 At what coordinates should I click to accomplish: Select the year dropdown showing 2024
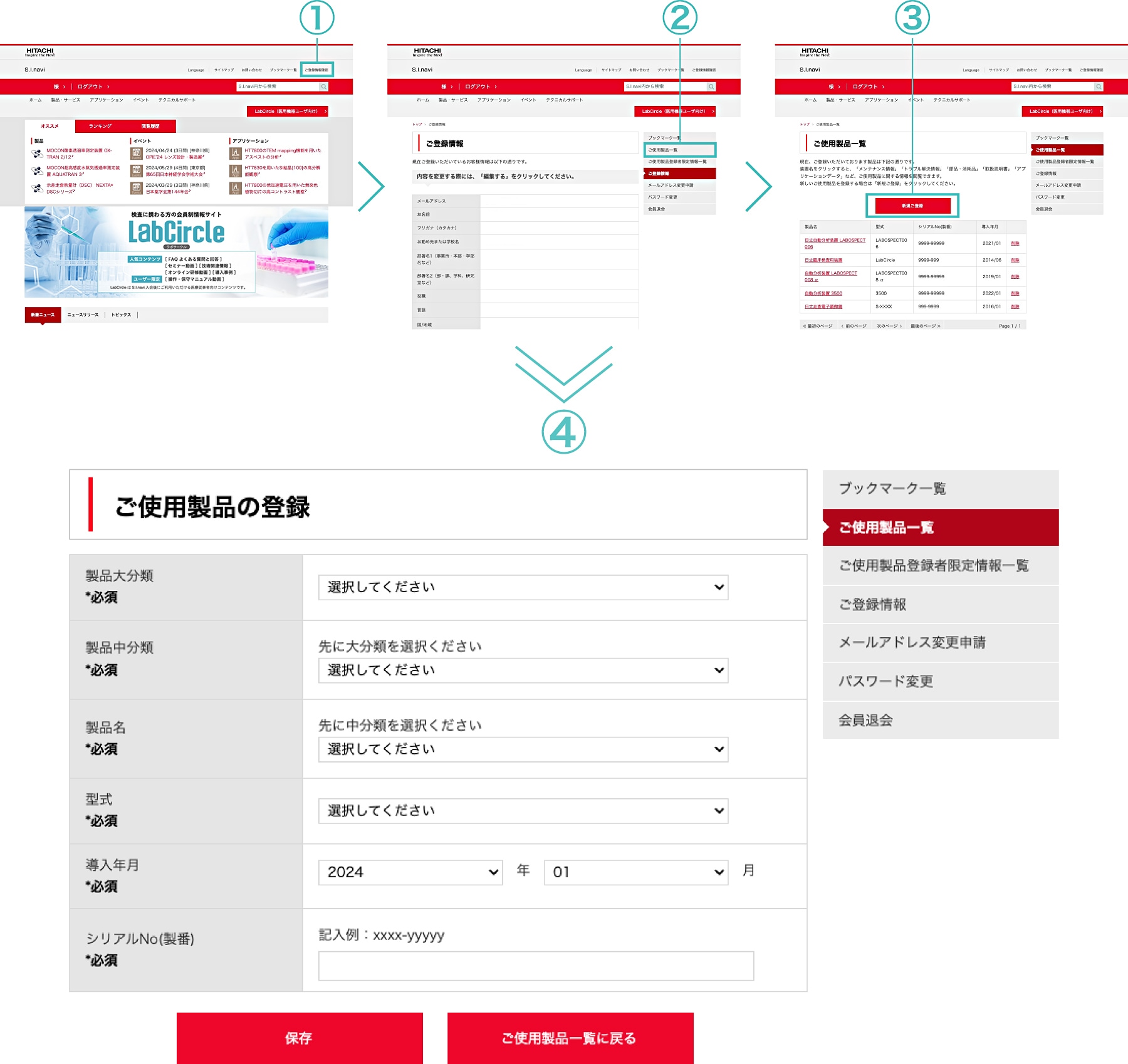410,872
